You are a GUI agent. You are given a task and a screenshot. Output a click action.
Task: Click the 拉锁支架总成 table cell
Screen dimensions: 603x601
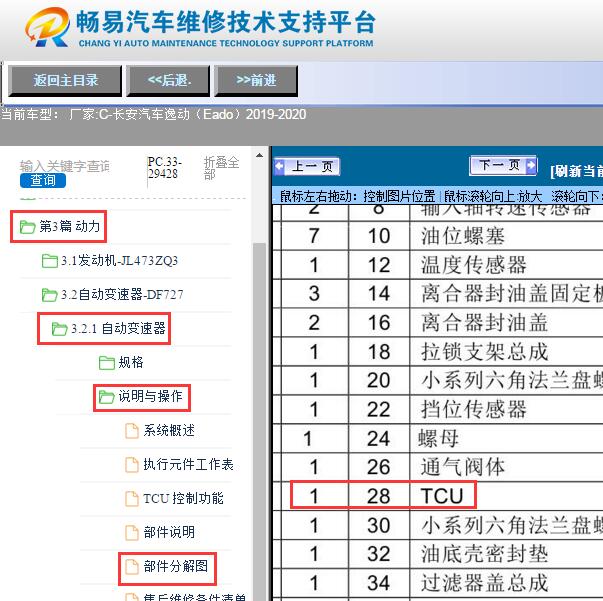[x=484, y=351]
